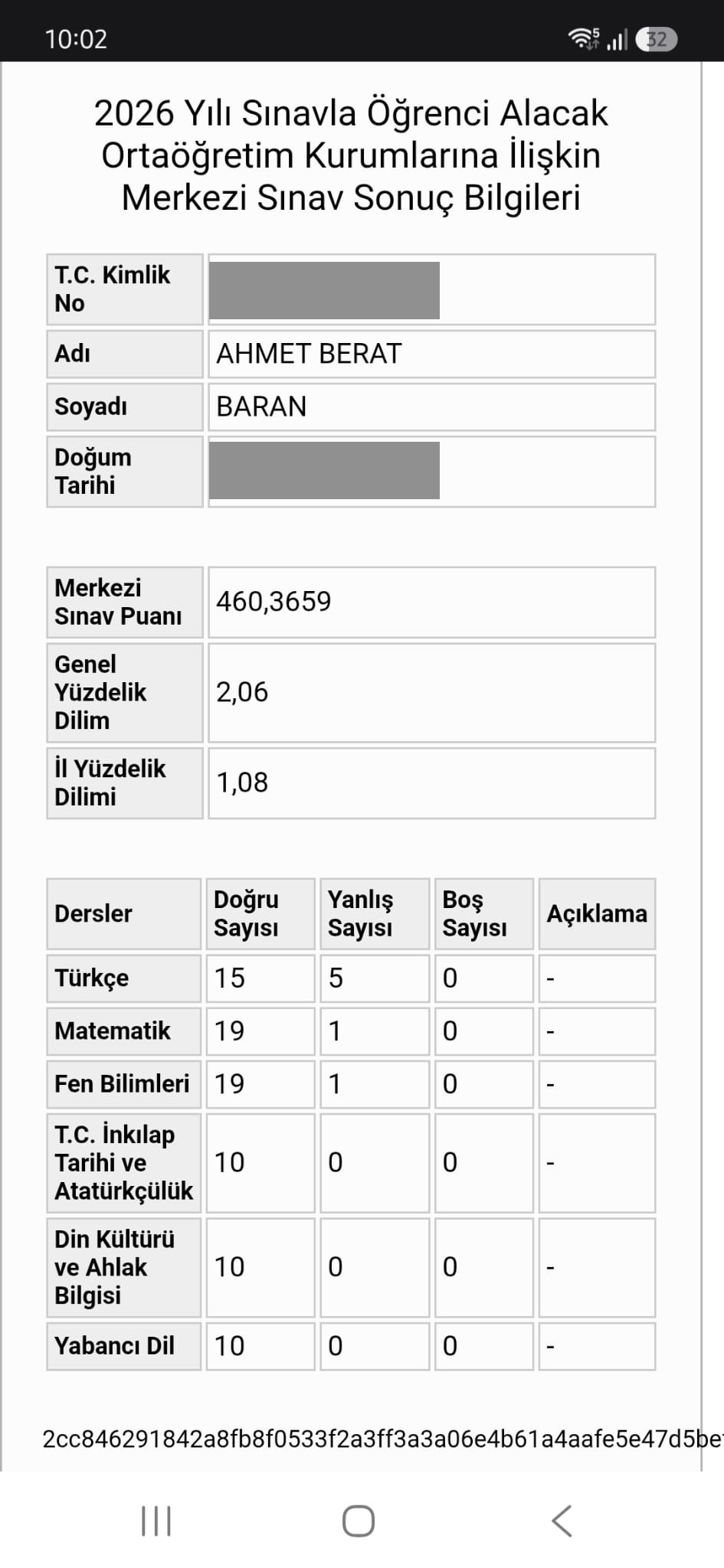
Task: Select the surname value BARAN
Action: (x=261, y=407)
